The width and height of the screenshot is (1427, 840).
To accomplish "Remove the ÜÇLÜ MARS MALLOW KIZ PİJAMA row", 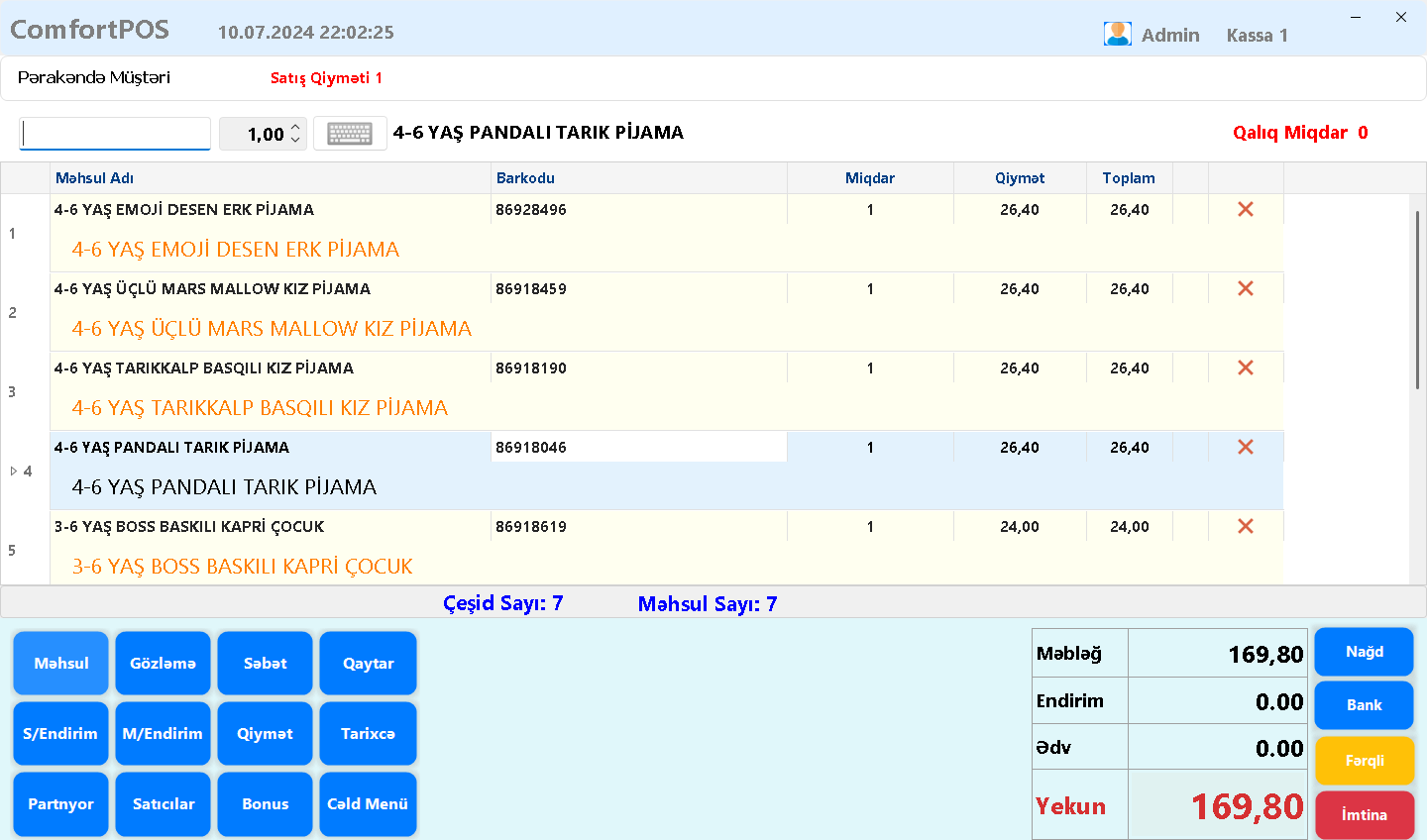I will coord(1246,288).
